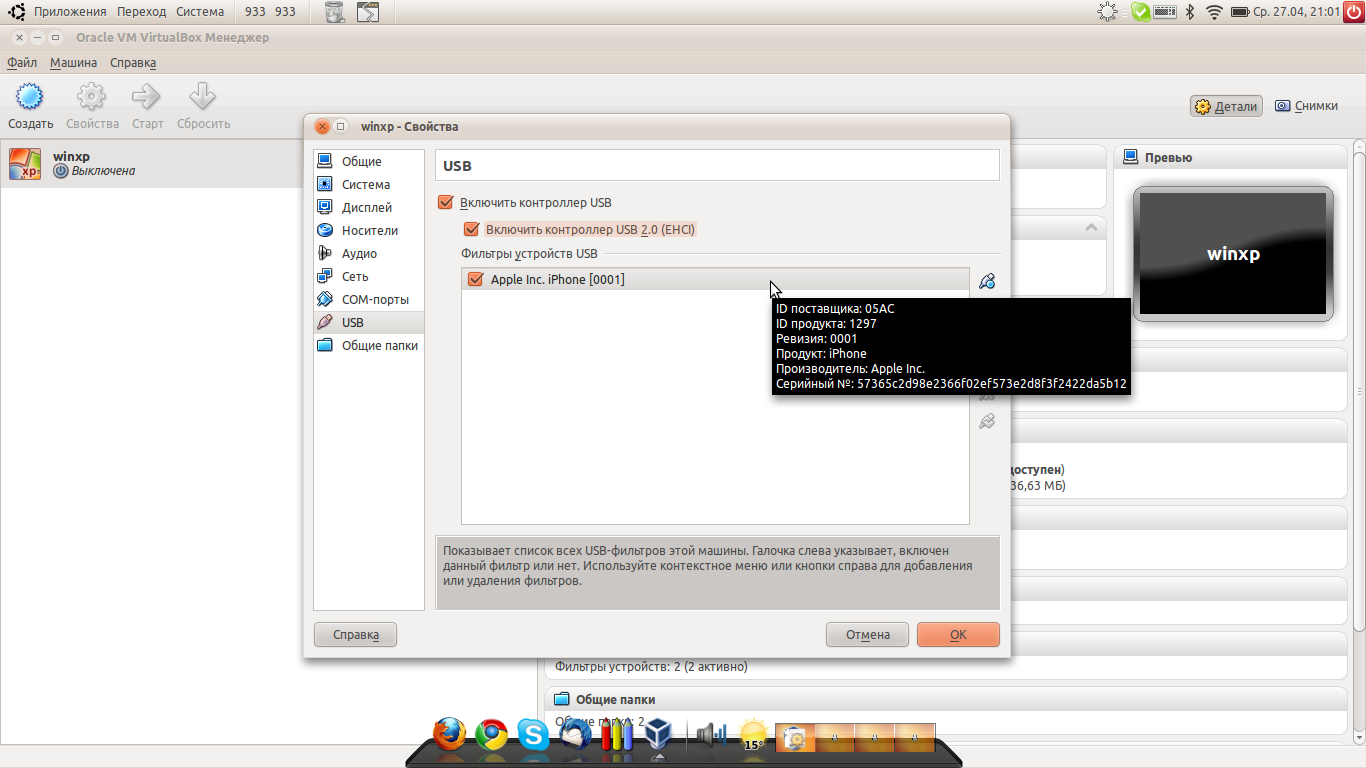Open the Носители settings category

368,230
